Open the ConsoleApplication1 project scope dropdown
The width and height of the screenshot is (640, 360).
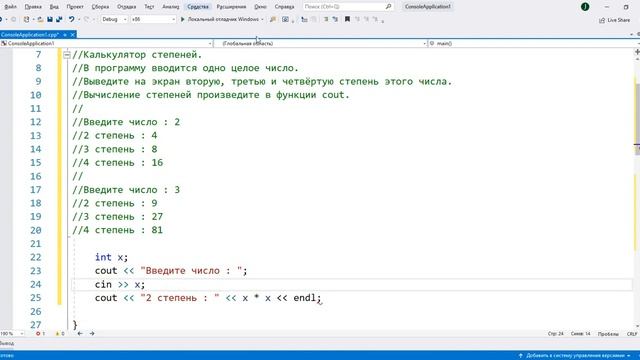click(106, 43)
